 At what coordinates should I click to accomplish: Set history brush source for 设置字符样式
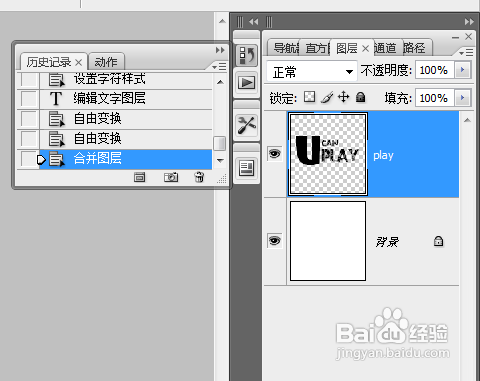point(29,79)
